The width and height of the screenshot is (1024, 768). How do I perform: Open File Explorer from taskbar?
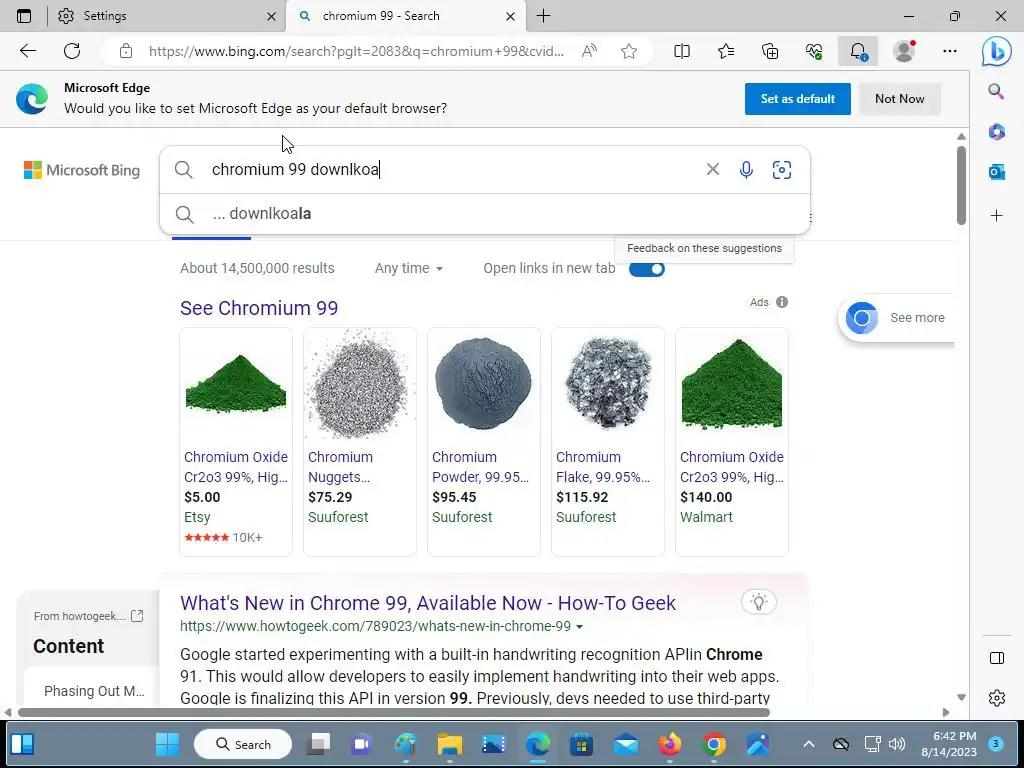coord(449,744)
